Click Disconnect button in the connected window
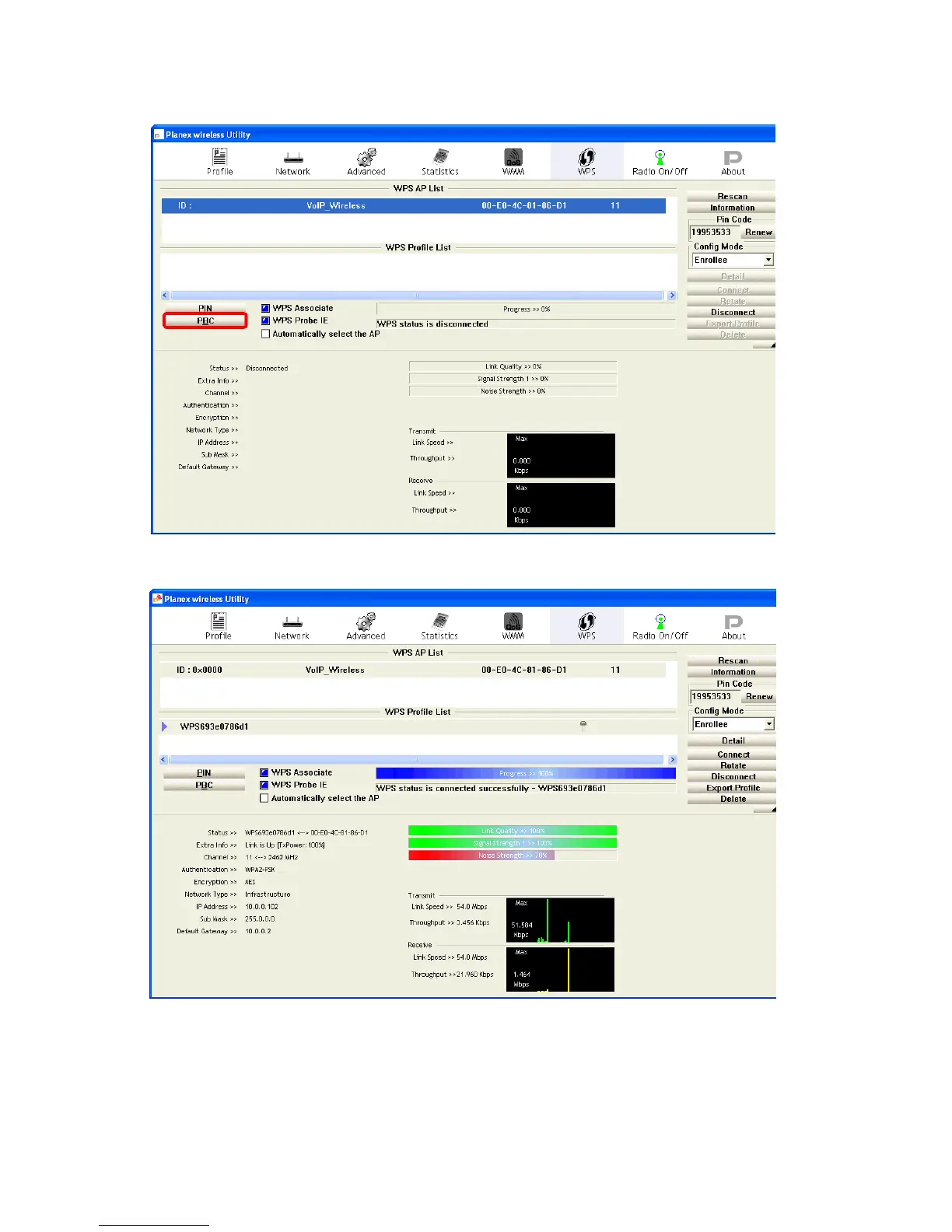The width and height of the screenshot is (952, 1232). [733, 776]
